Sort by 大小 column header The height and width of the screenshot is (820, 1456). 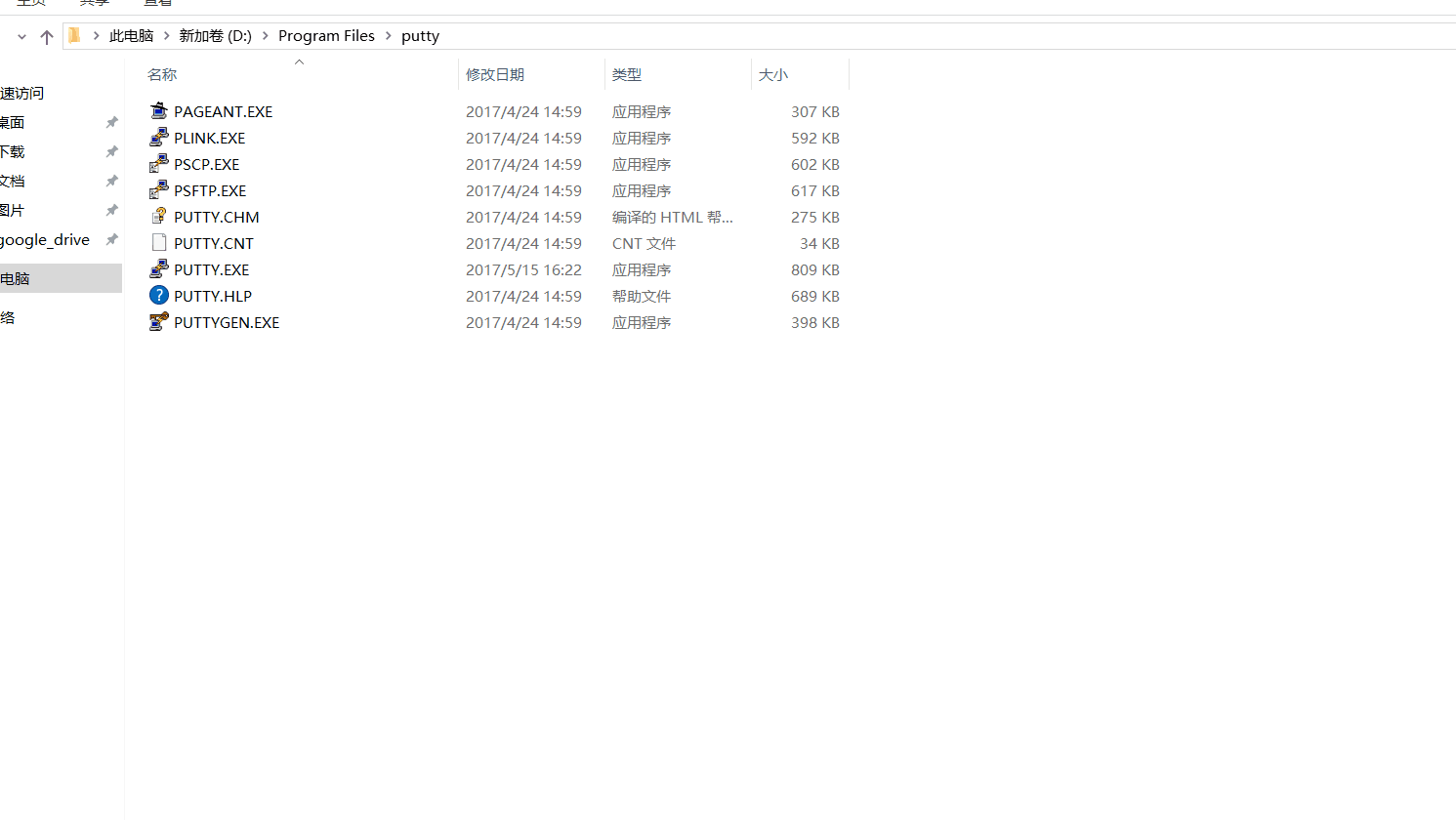773,74
